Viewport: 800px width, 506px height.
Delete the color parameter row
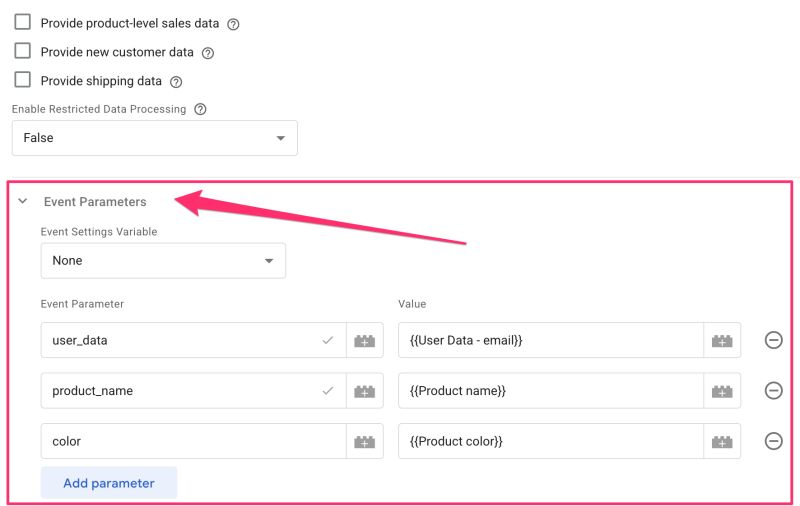point(773,441)
